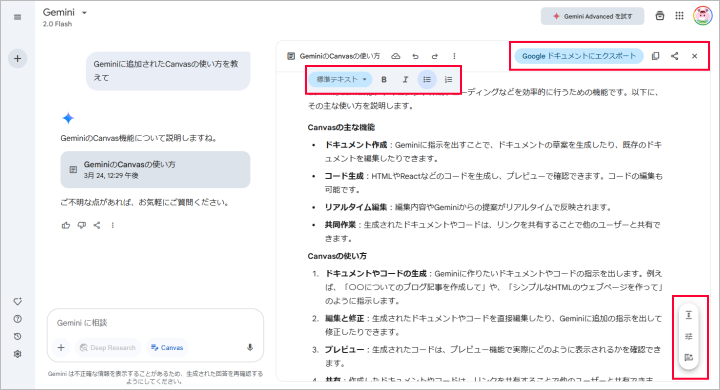Viewport: 720px width, 390px height.
Task: Click 共同作業 bullet text
Action: (340, 225)
